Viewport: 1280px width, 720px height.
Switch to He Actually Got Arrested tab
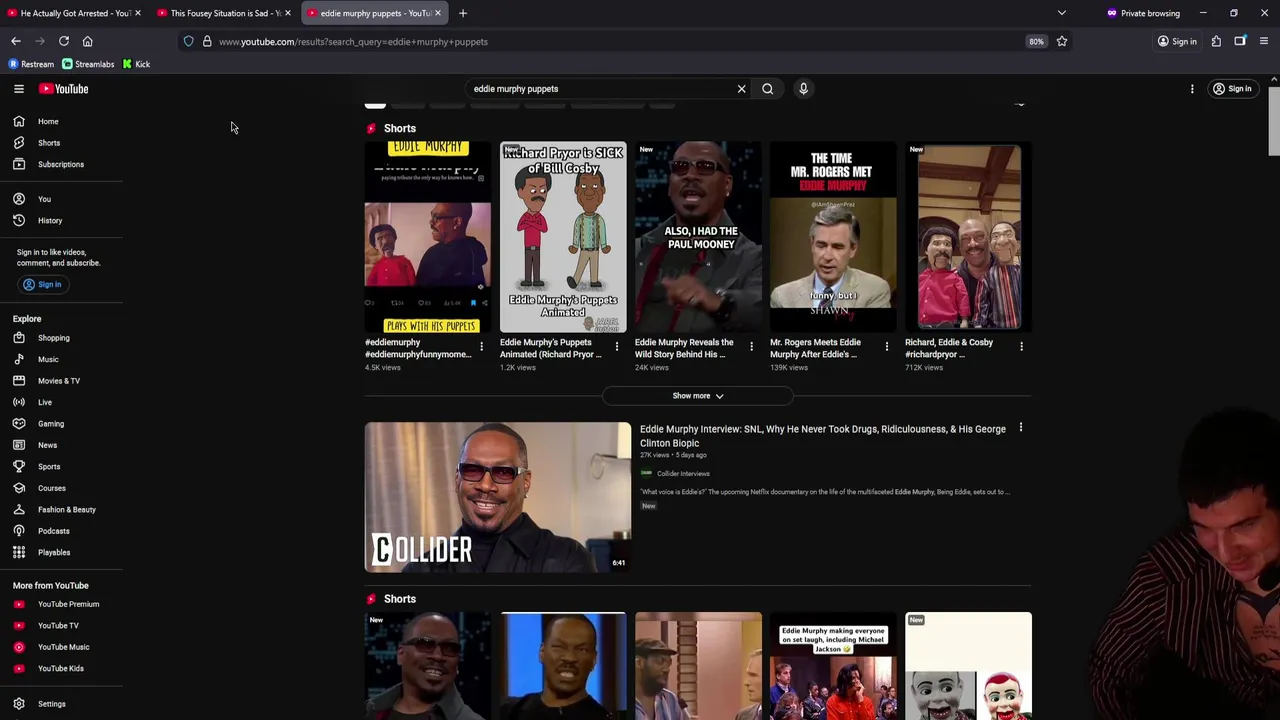coord(75,13)
